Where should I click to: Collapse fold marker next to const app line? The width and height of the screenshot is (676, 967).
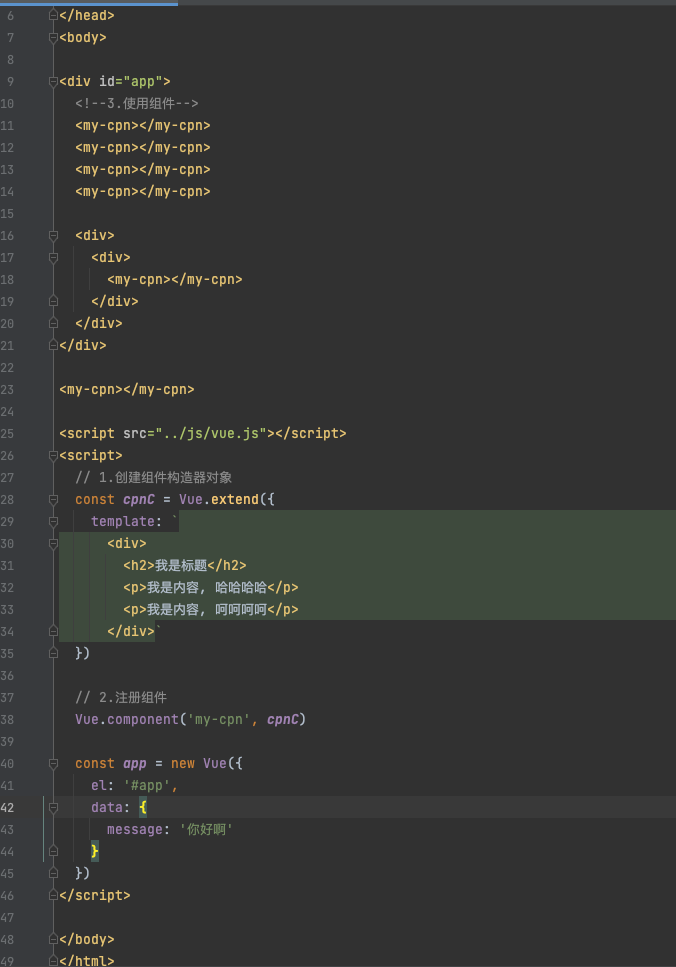tap(54, 763)
